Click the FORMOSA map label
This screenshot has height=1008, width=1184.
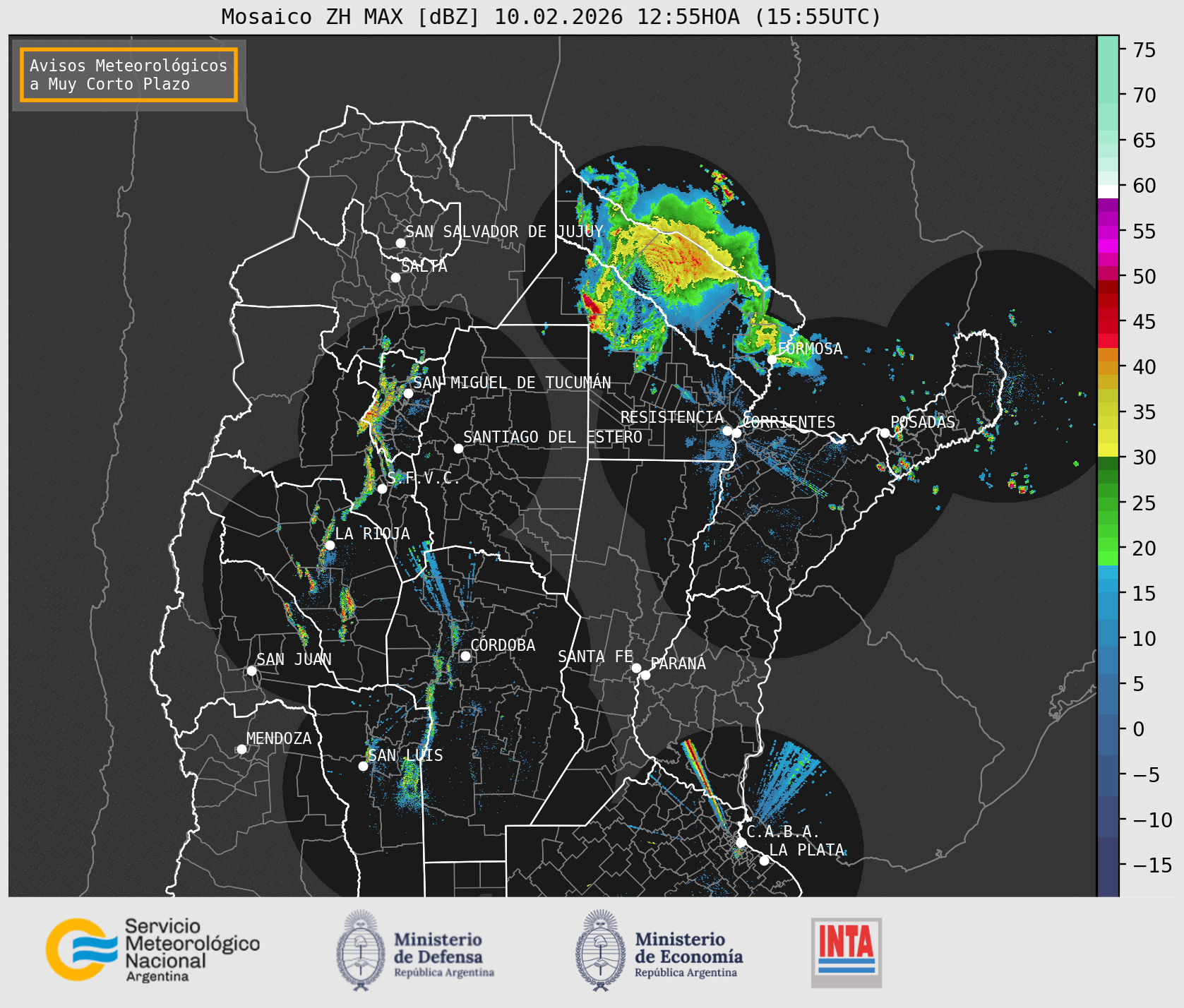click(810, 349)
